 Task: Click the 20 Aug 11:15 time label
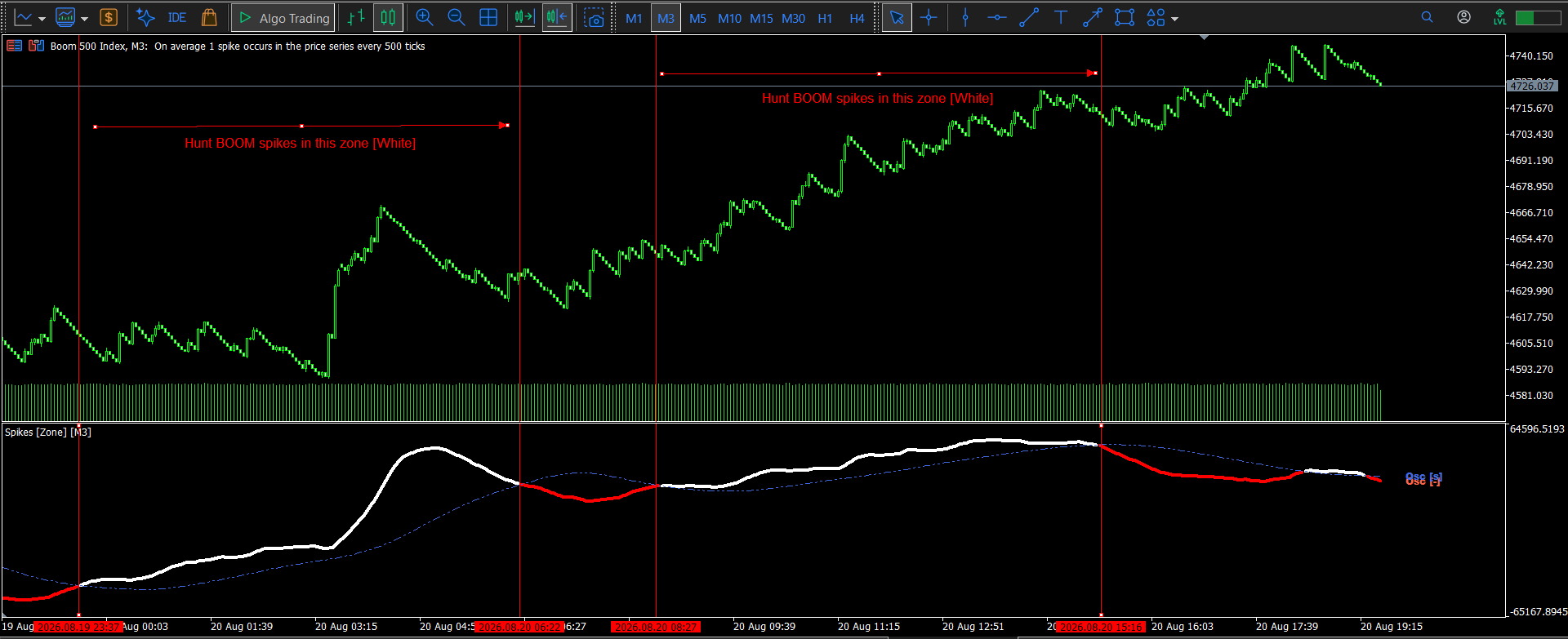coord(869,627)
